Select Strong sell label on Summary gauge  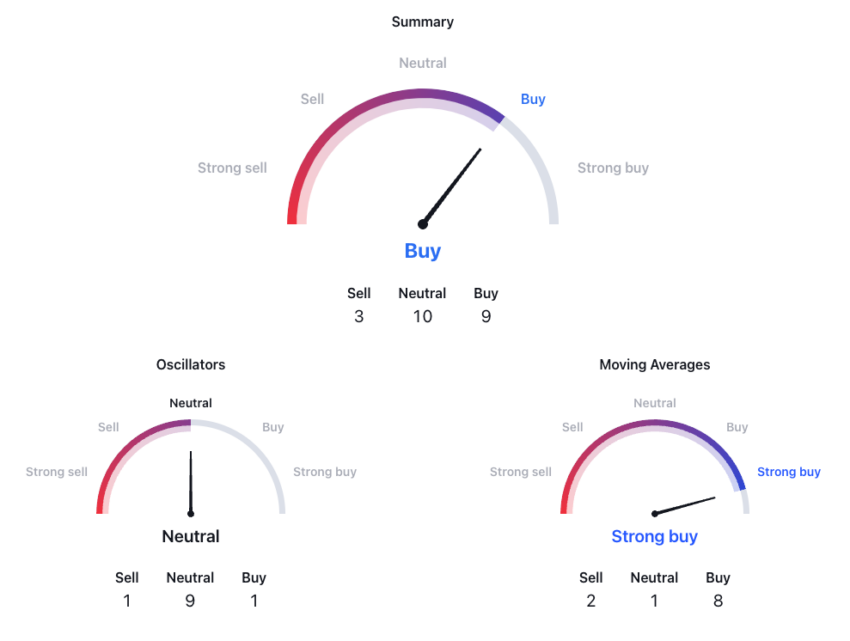pyautogui.click(x=232, y=168)
